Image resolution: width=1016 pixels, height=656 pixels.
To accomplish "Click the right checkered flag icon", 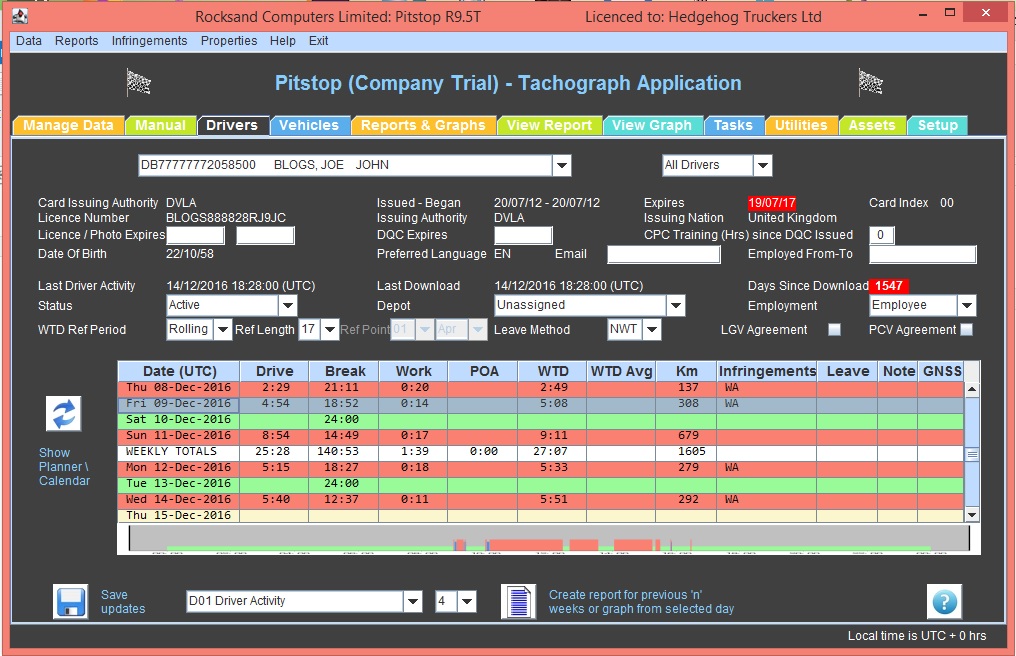I will click(870, 82).
